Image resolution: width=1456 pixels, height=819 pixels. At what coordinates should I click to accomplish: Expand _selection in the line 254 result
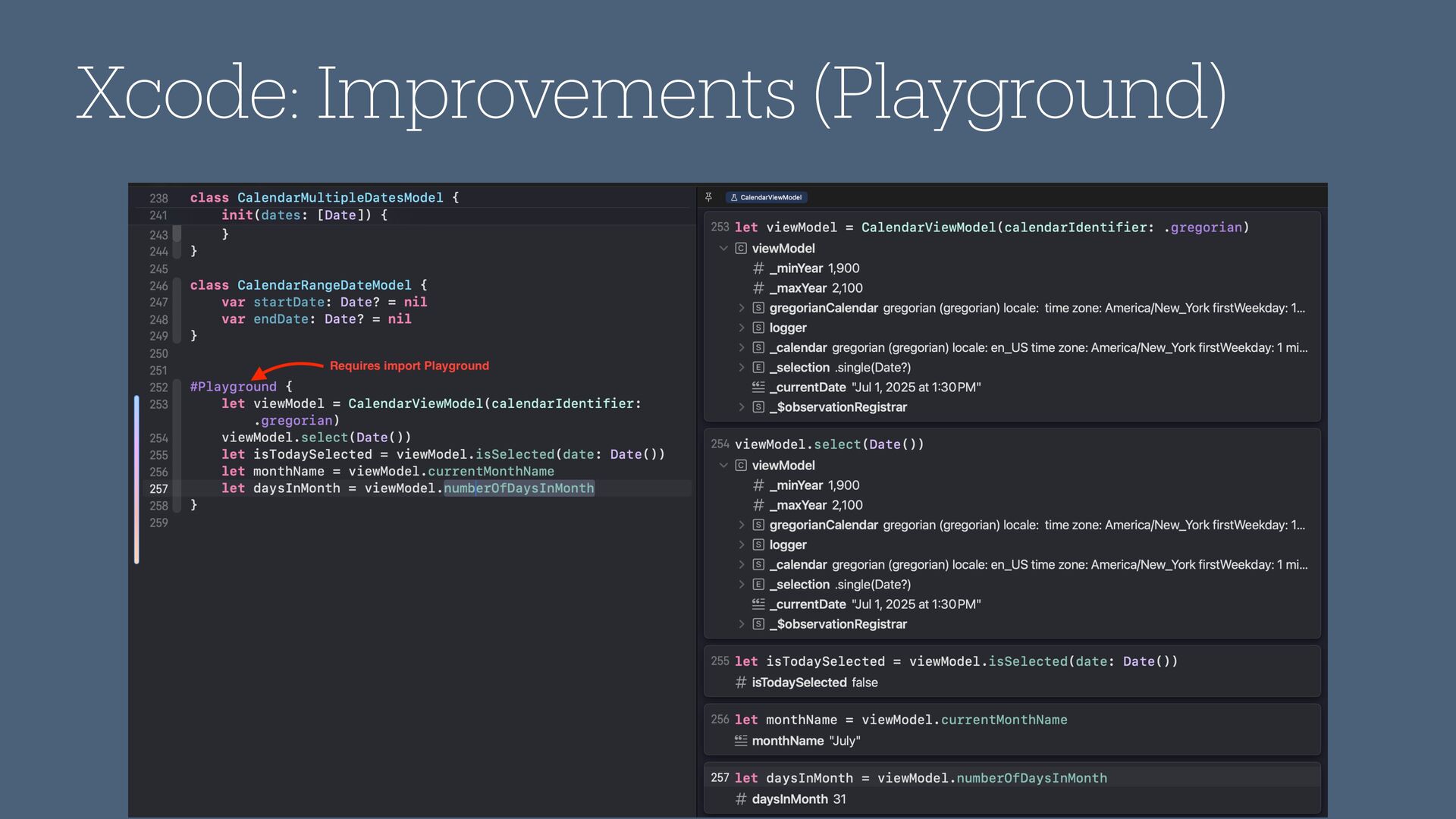[742, 584]
